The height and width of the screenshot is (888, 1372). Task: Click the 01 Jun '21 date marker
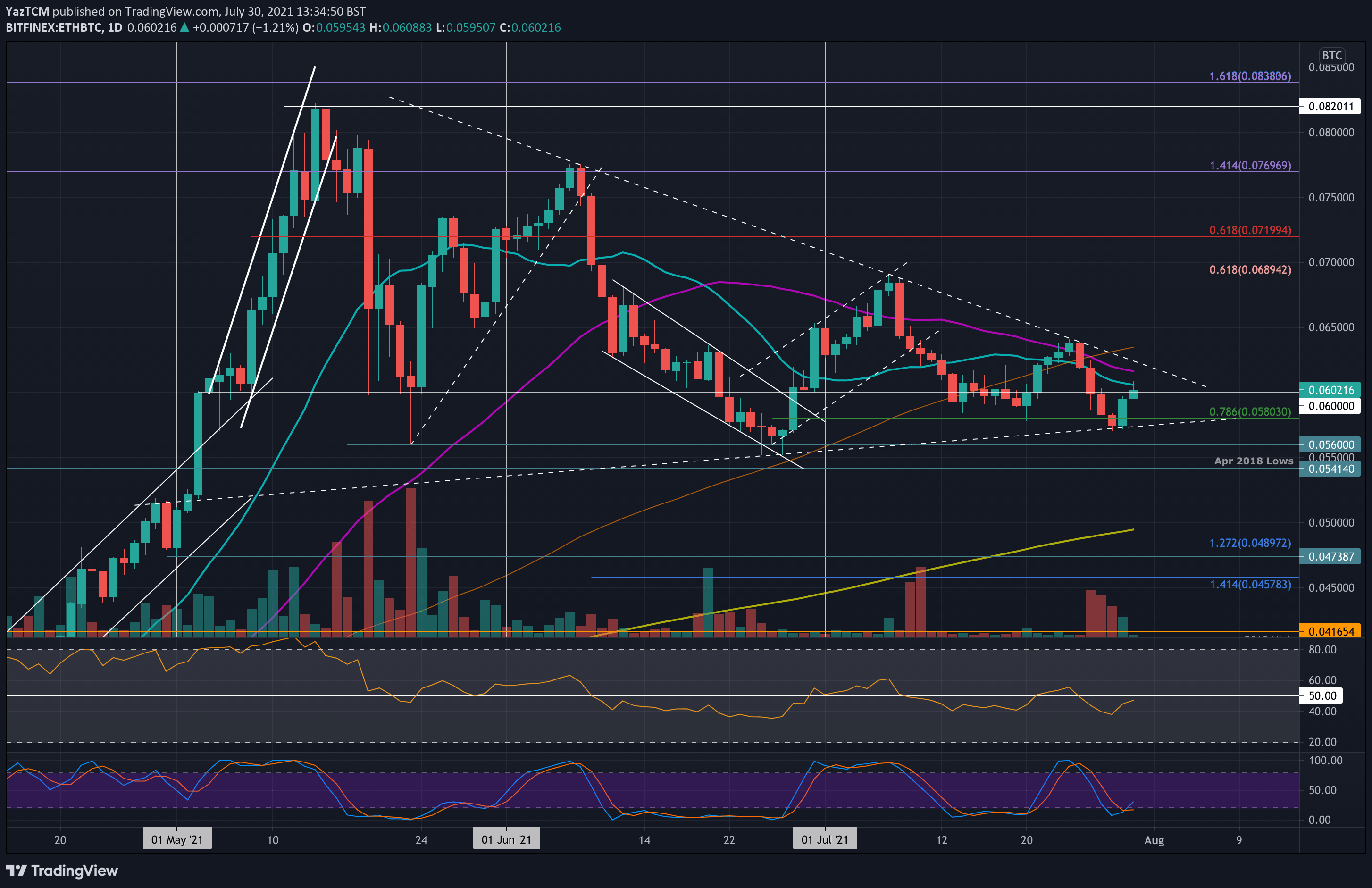(506, 839)
